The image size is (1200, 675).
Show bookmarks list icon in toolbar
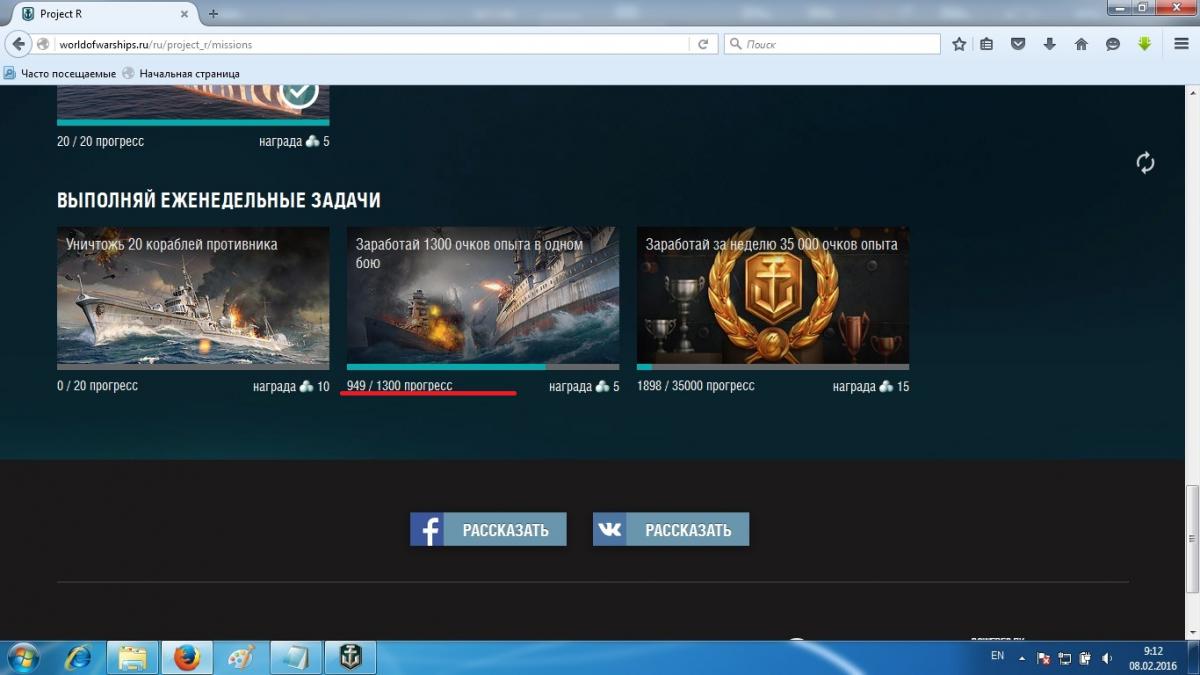987,44
